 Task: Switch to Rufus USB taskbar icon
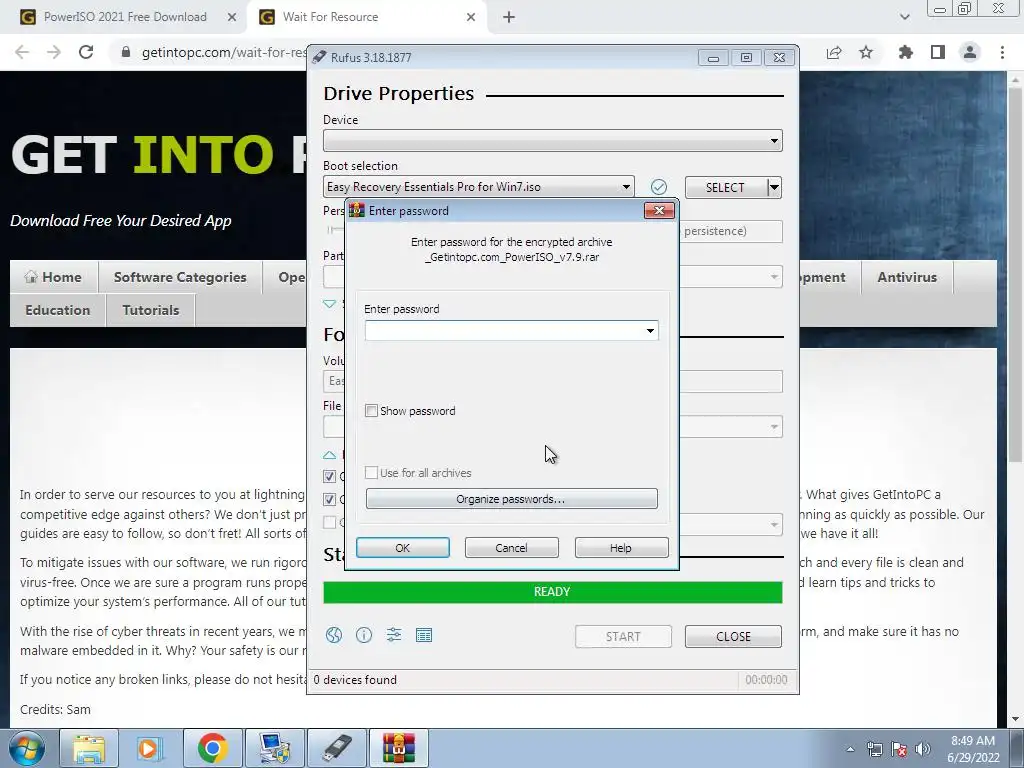coord(336,748)
